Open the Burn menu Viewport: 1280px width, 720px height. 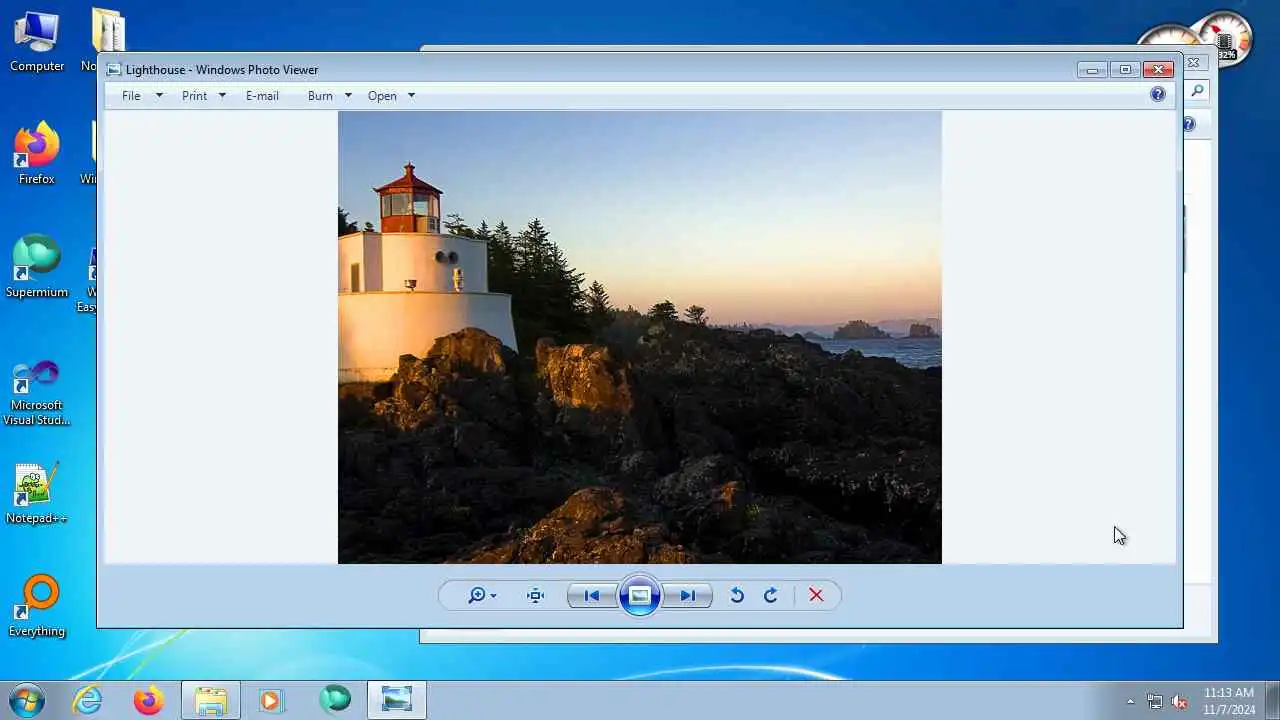(320, 96)
